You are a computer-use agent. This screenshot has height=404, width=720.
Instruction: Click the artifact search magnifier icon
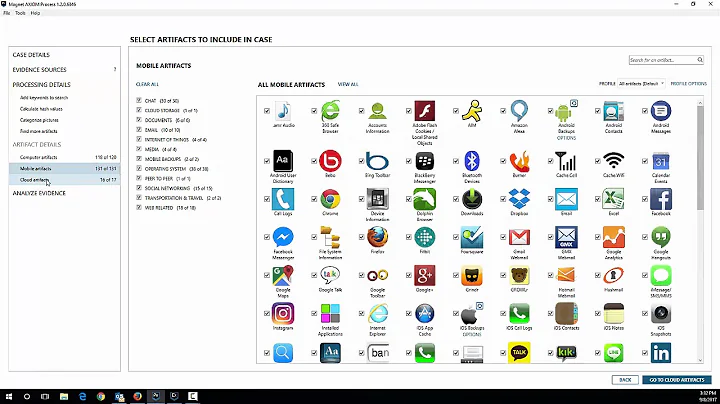pos(700,60)
